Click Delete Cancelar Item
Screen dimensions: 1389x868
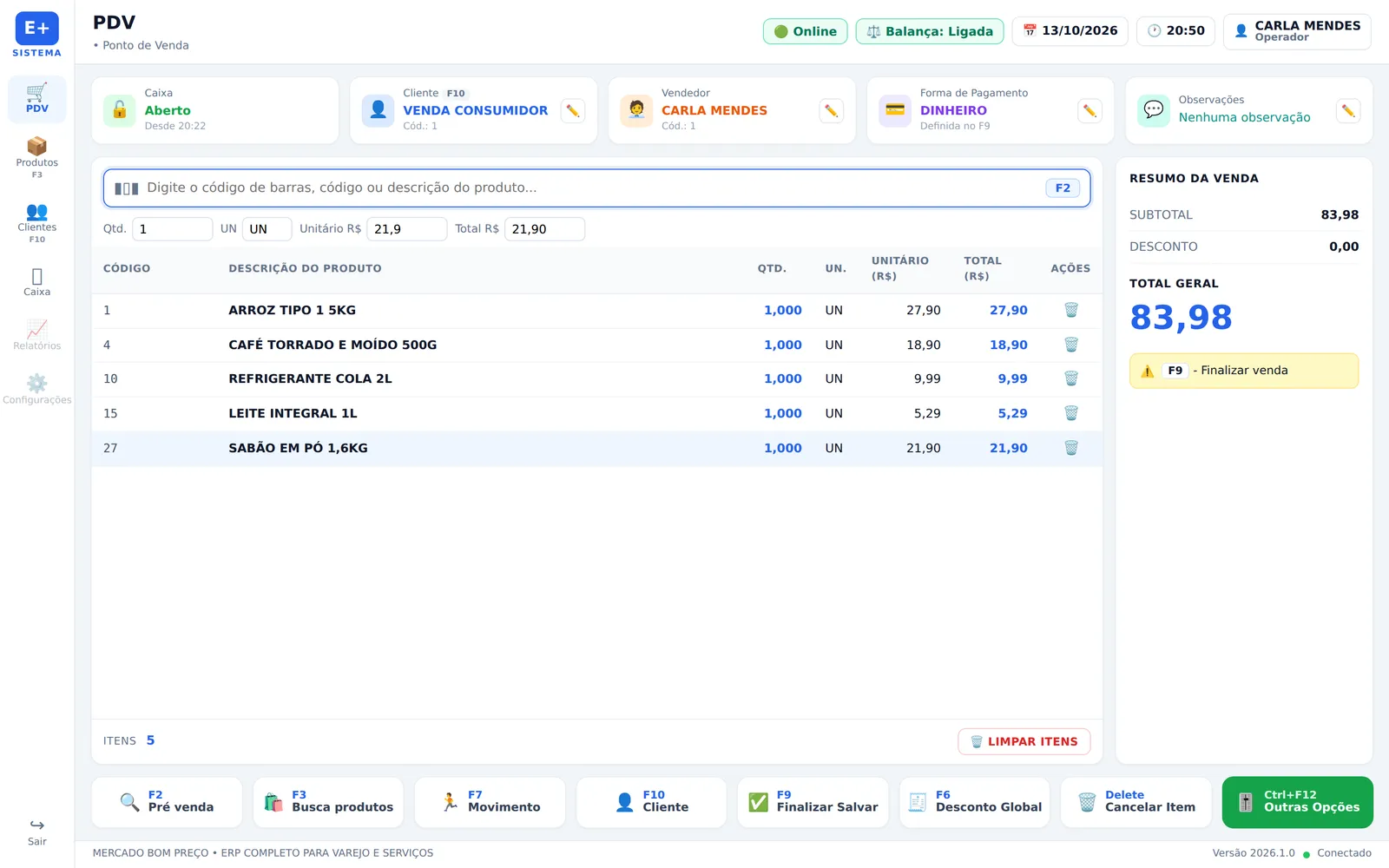pos(1136,802)
